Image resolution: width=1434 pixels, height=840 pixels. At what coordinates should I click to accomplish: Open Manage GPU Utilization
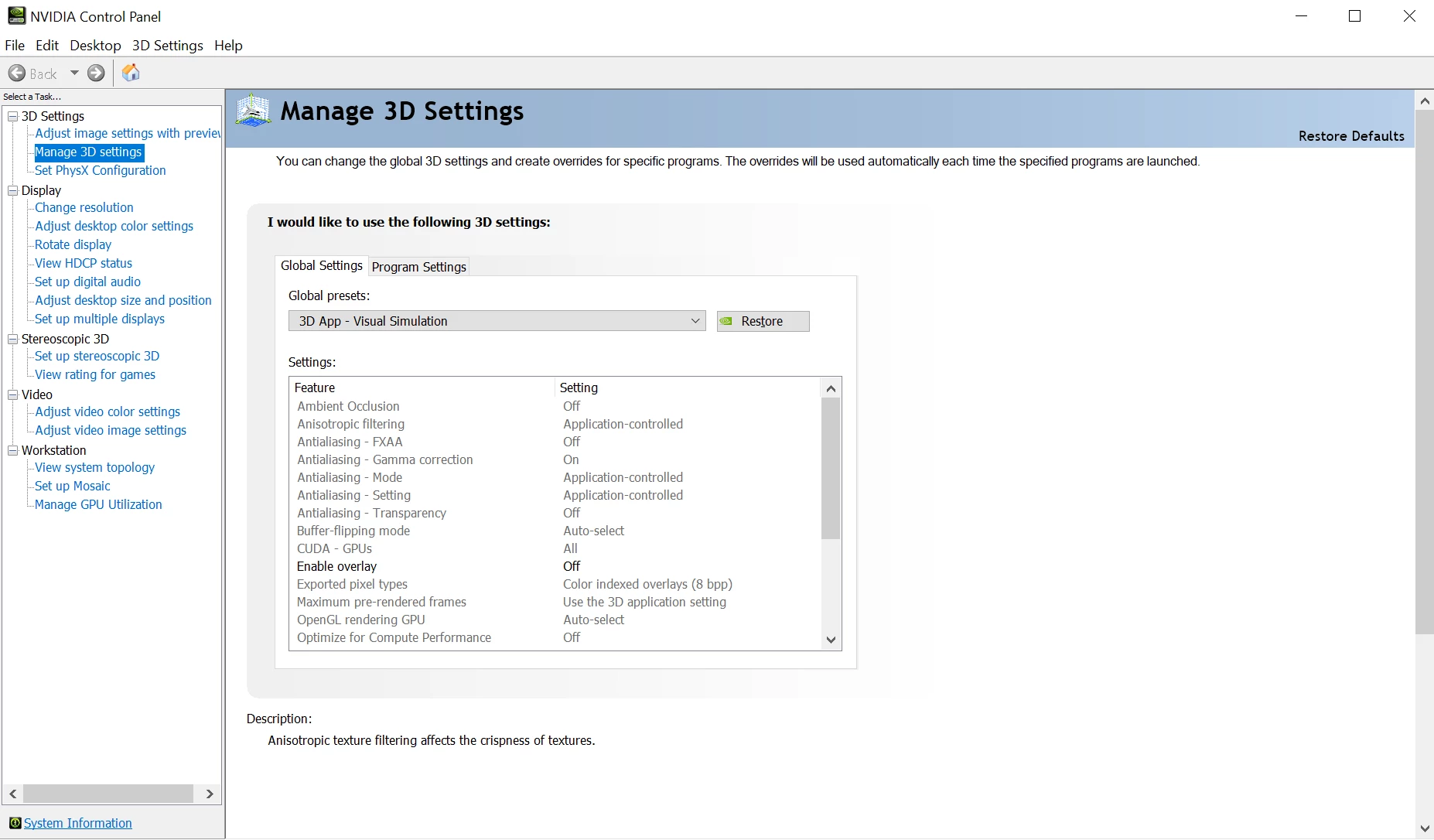(99, 504)
